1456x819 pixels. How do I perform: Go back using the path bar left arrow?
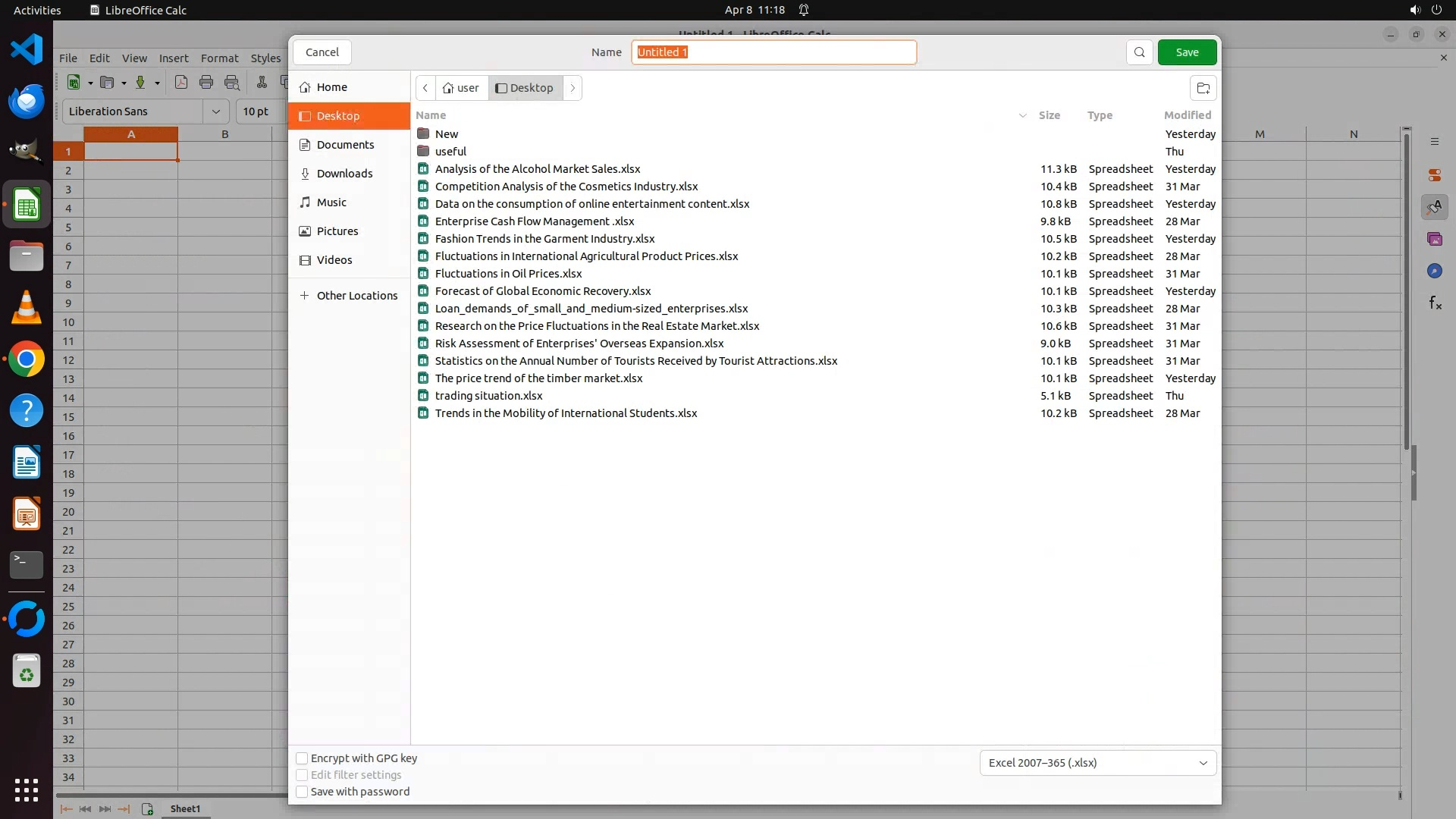tap(425, 88)
